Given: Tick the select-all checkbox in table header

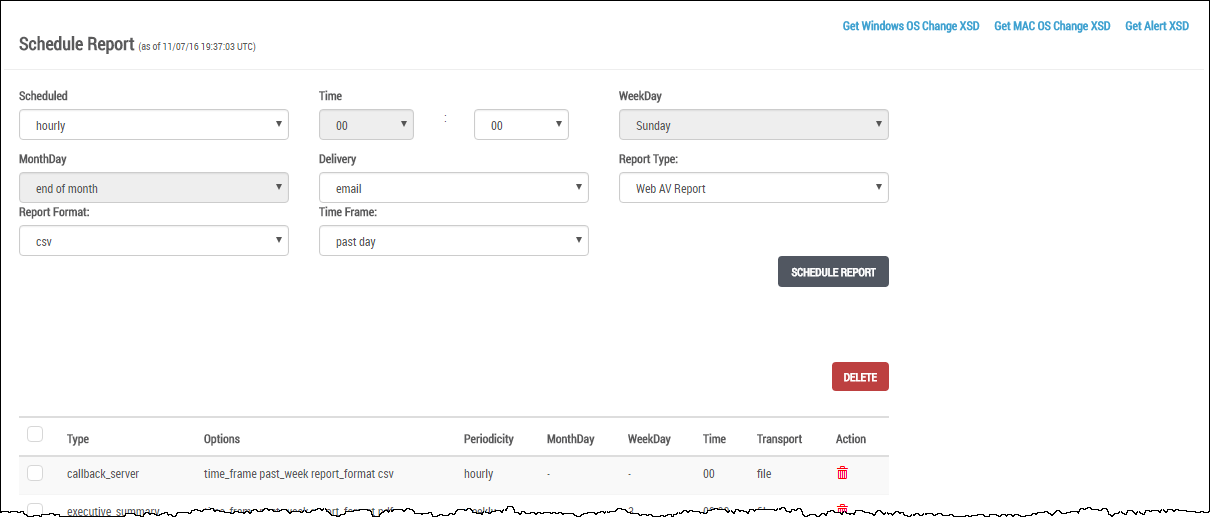Looking at the screenshot, I should coord(35,434).
